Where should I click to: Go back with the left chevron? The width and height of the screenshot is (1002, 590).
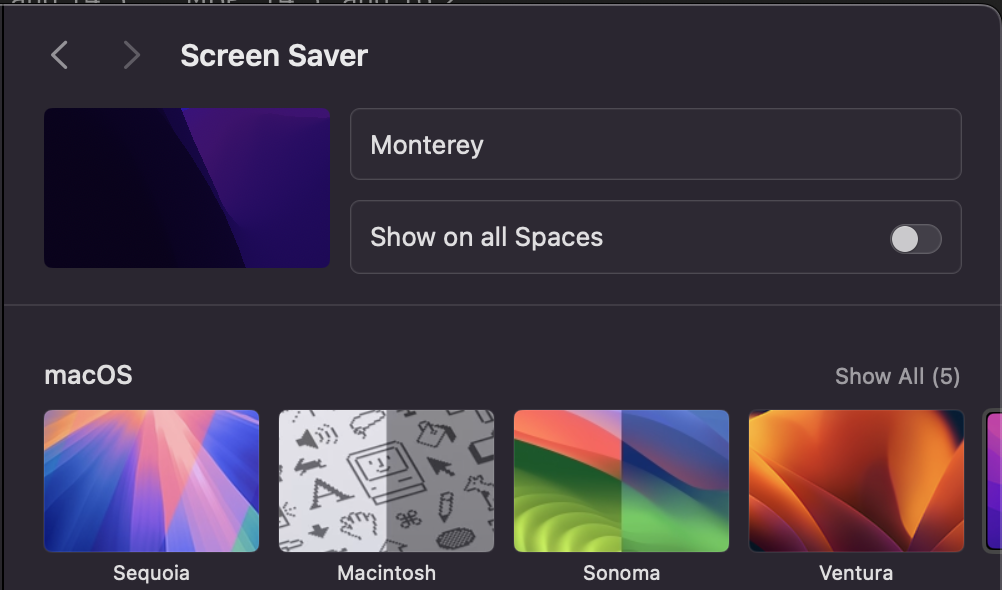[60, 56]
